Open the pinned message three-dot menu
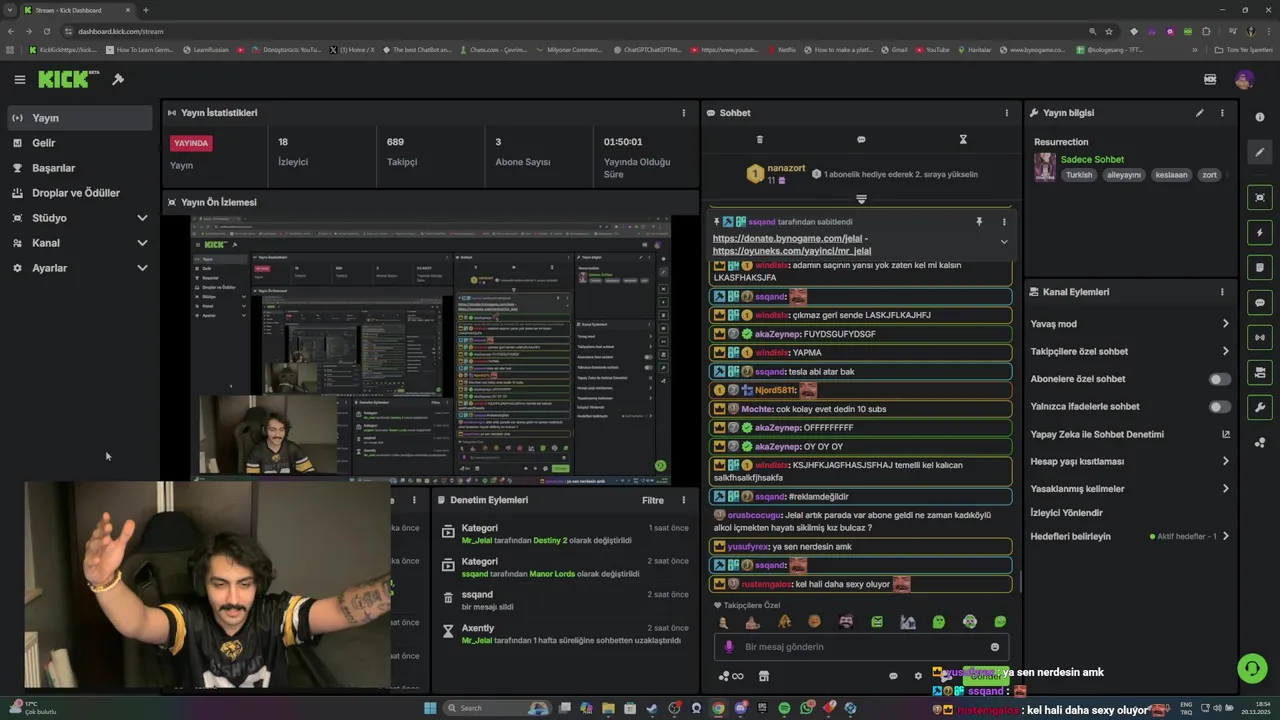1280x720 pixels. coord(1004,222)
